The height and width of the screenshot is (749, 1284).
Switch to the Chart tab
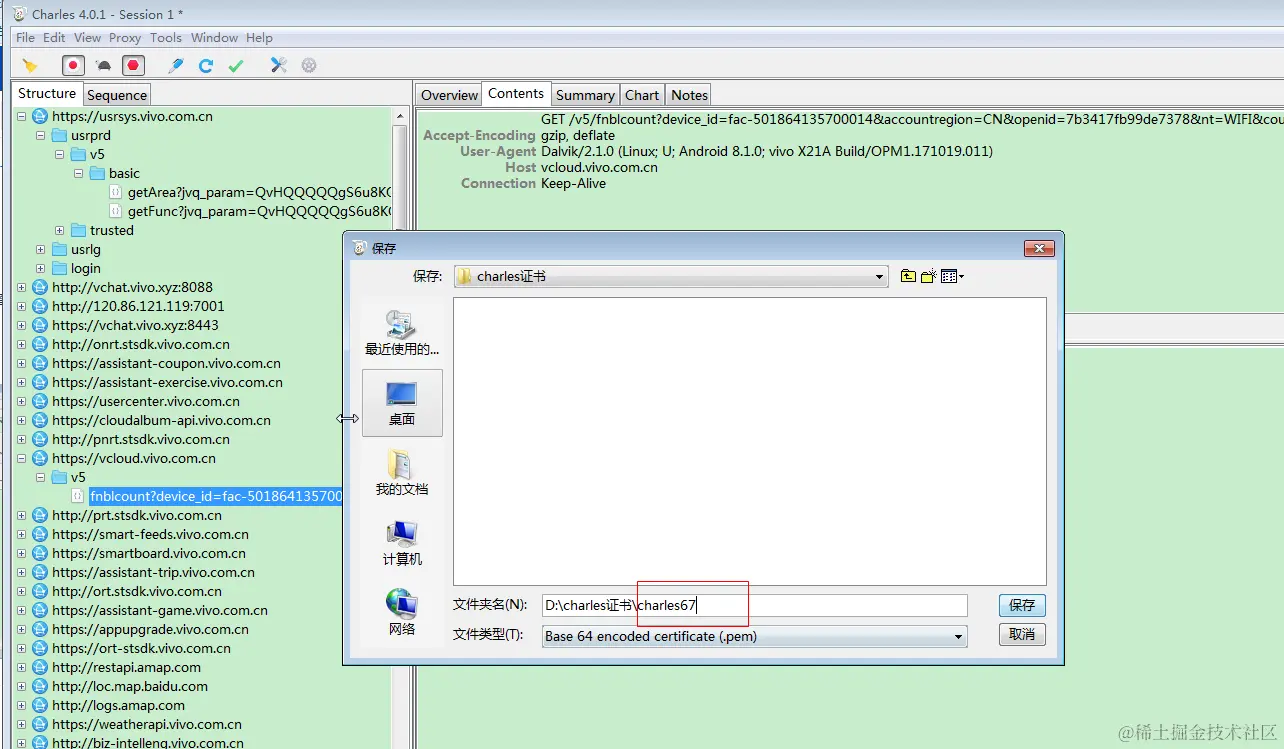(x=642, y=95)
